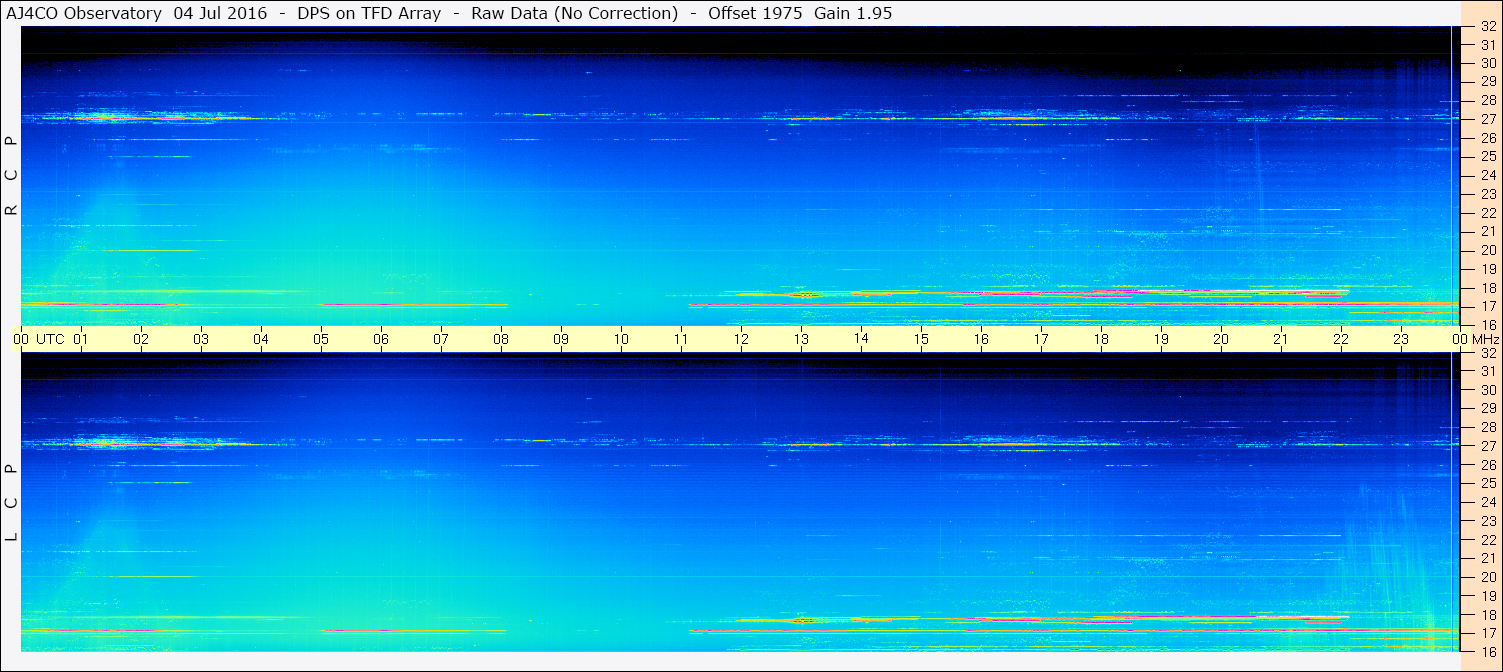
Task: Click the 09 hour marker on UTC axis
Action: click(561, 339)
